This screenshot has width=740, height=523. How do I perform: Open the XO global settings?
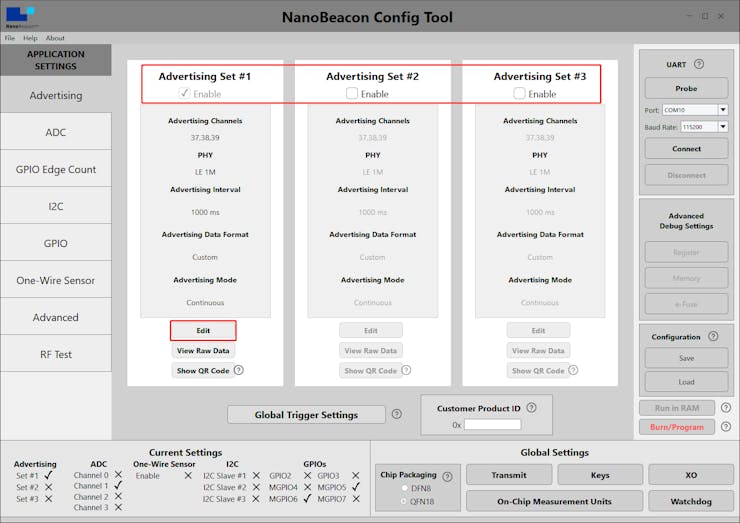click(691, 475)
